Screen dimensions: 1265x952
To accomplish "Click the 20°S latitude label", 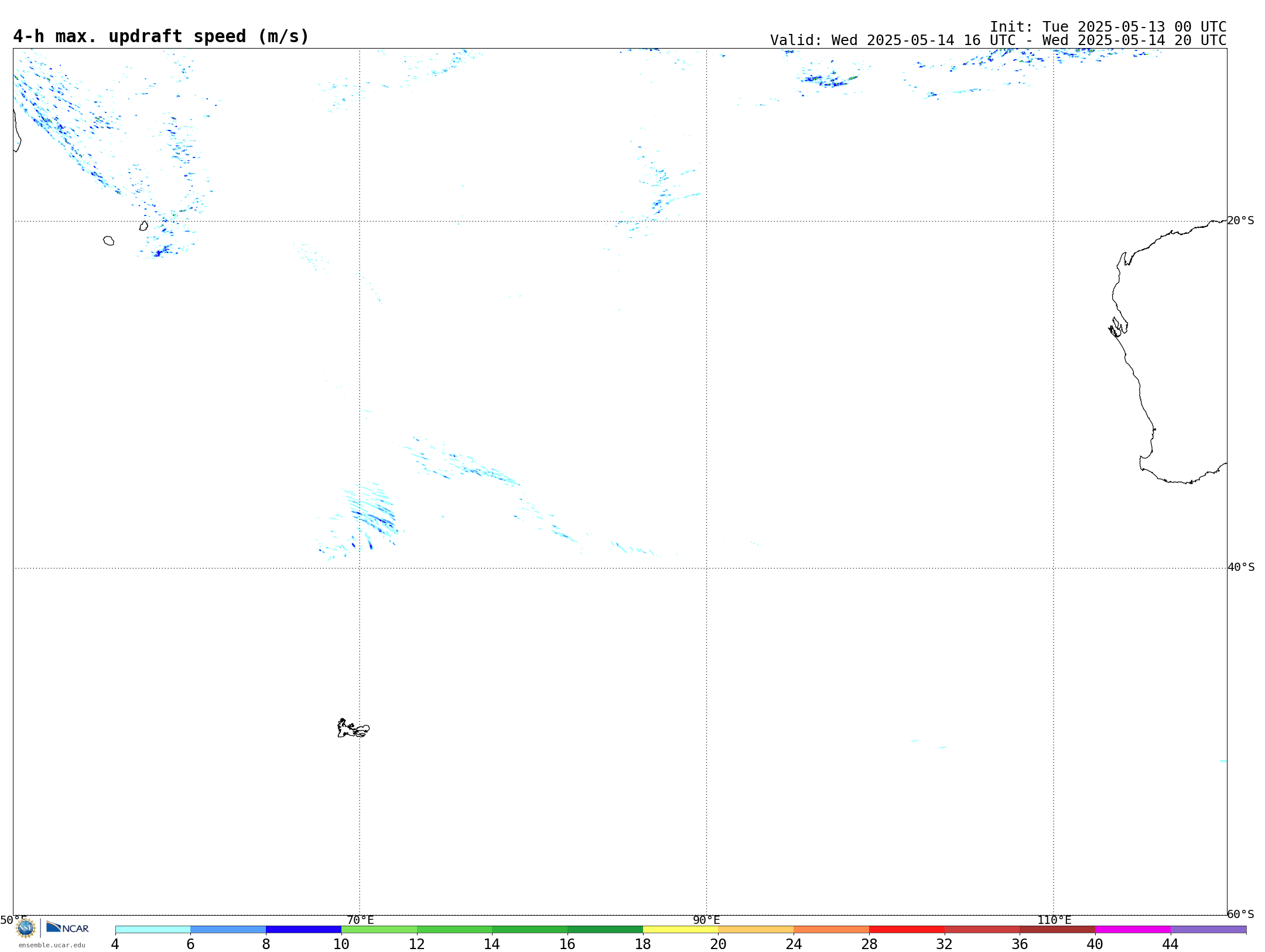I will point(1241,221).
